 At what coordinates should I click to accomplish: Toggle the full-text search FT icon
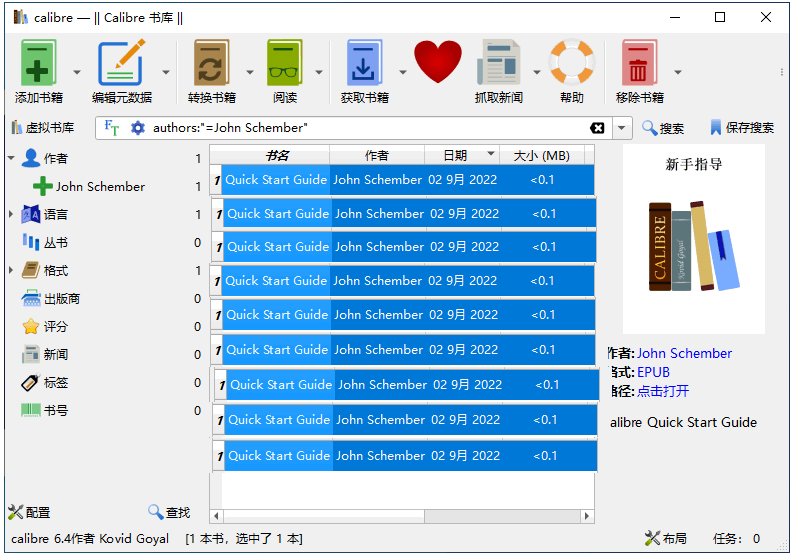(112, 127)
